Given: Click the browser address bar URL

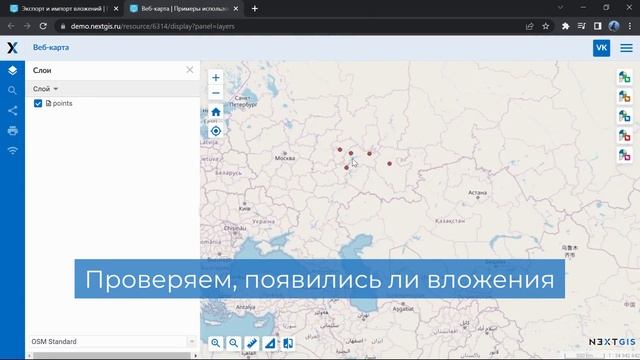Looking at the screenshot, I should click(152, 26).
